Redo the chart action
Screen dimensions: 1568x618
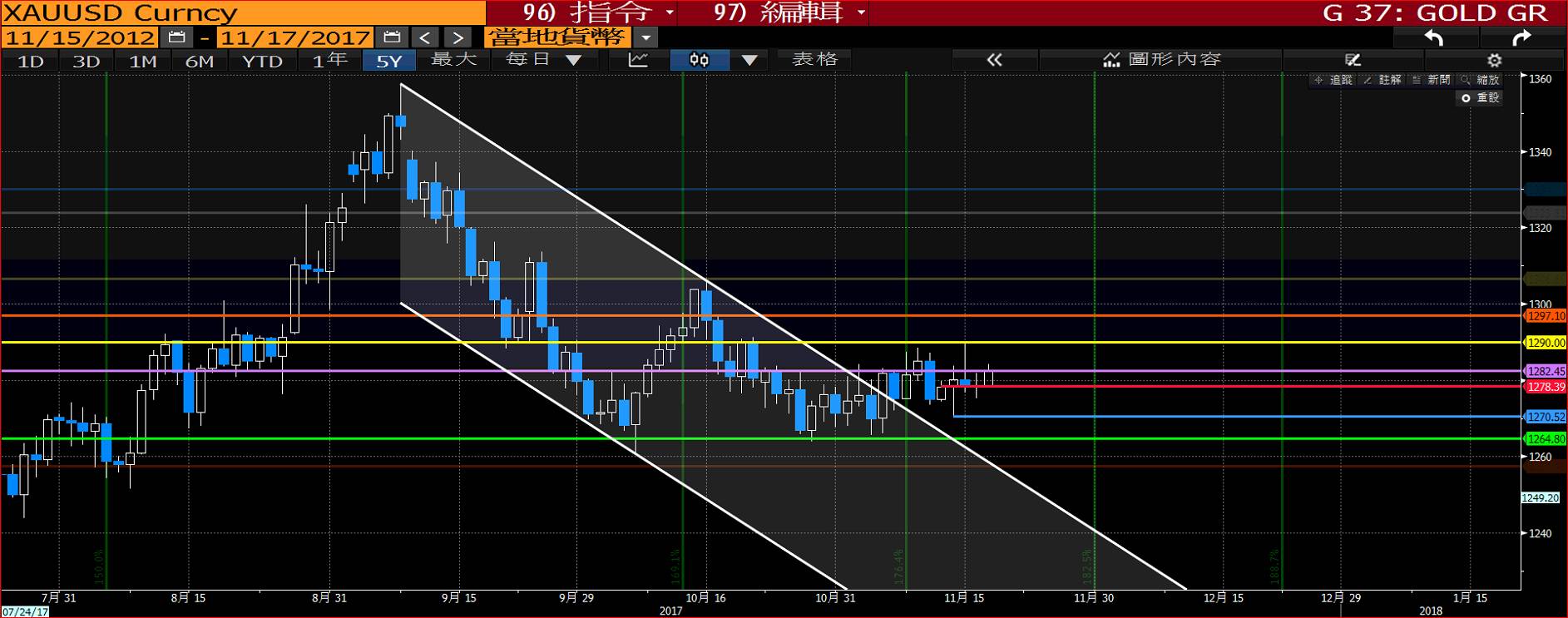1521,38
